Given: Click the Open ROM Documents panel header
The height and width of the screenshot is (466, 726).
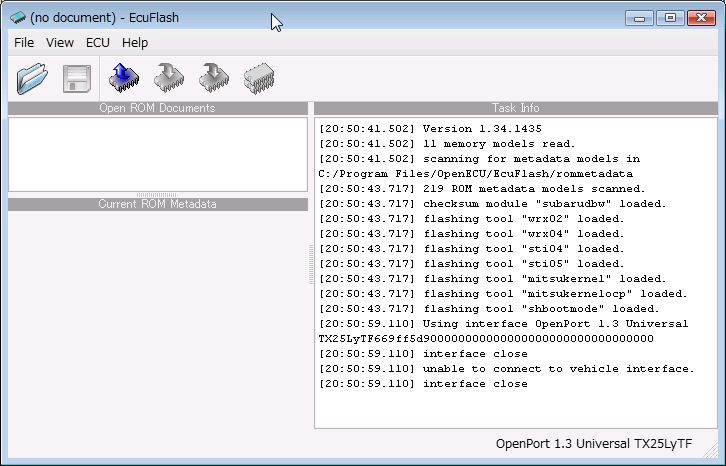Looking at the screenshot, I should [158, 108].
